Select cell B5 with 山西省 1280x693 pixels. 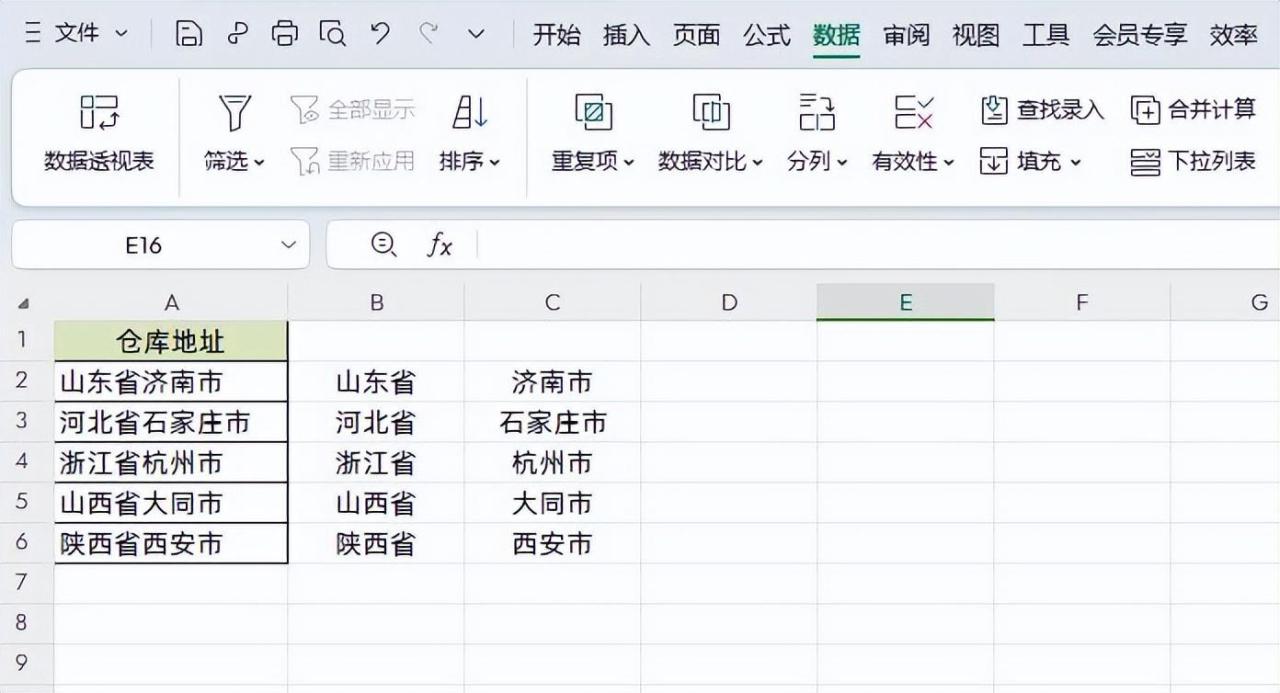376,503
